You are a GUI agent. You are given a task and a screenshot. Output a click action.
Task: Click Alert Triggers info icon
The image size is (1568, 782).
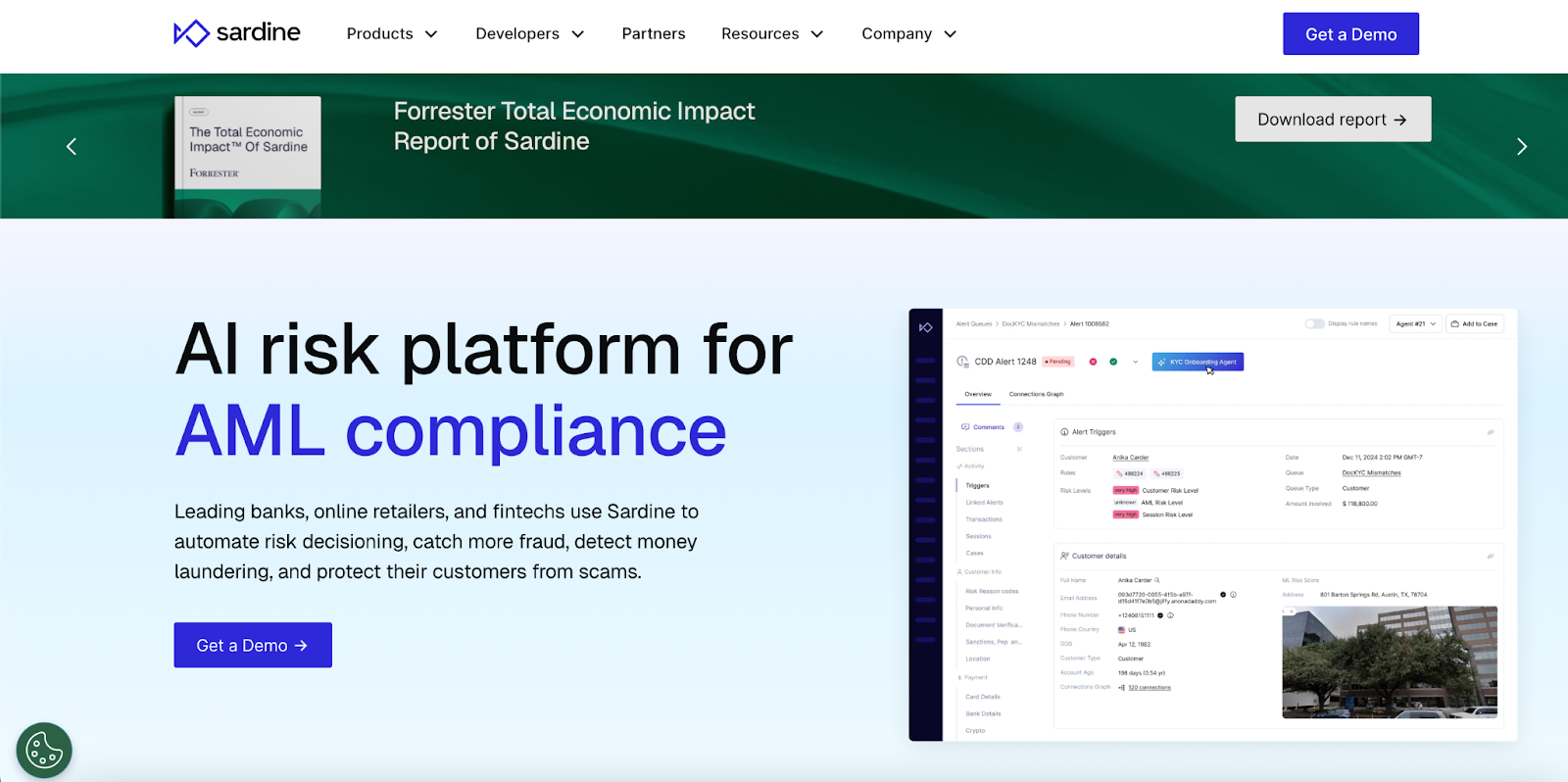click(x=1064, y=432)
